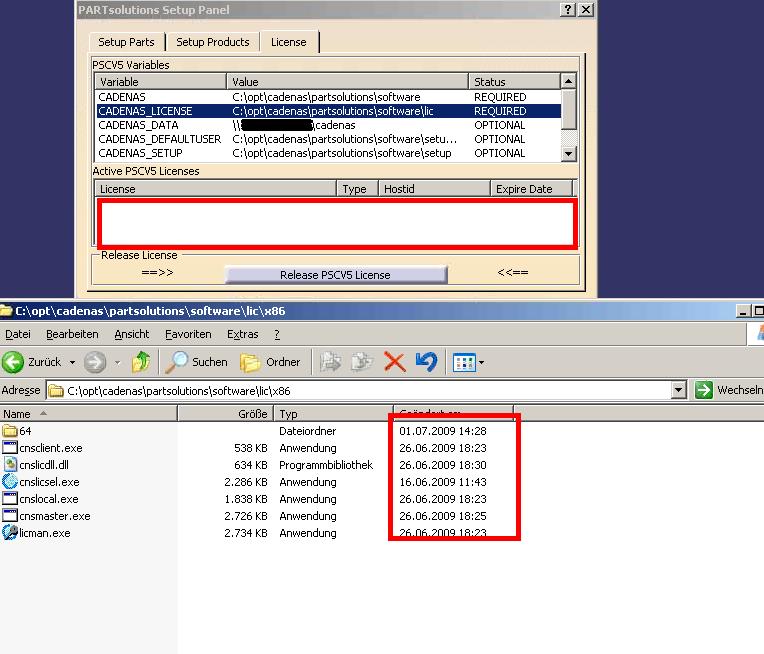Expand the address bar dropdown
The height and width of the screenshot is (654, 764).
(679, 390)
